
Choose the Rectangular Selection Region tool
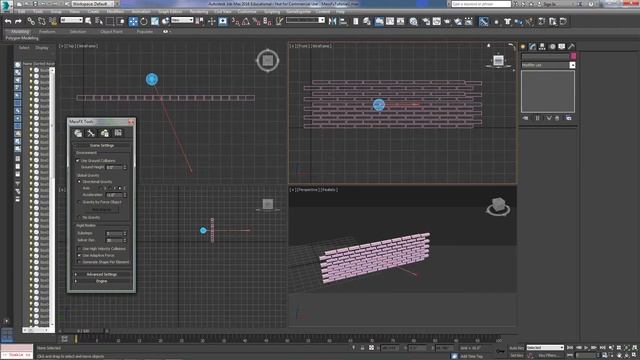[x=110, y=21]
